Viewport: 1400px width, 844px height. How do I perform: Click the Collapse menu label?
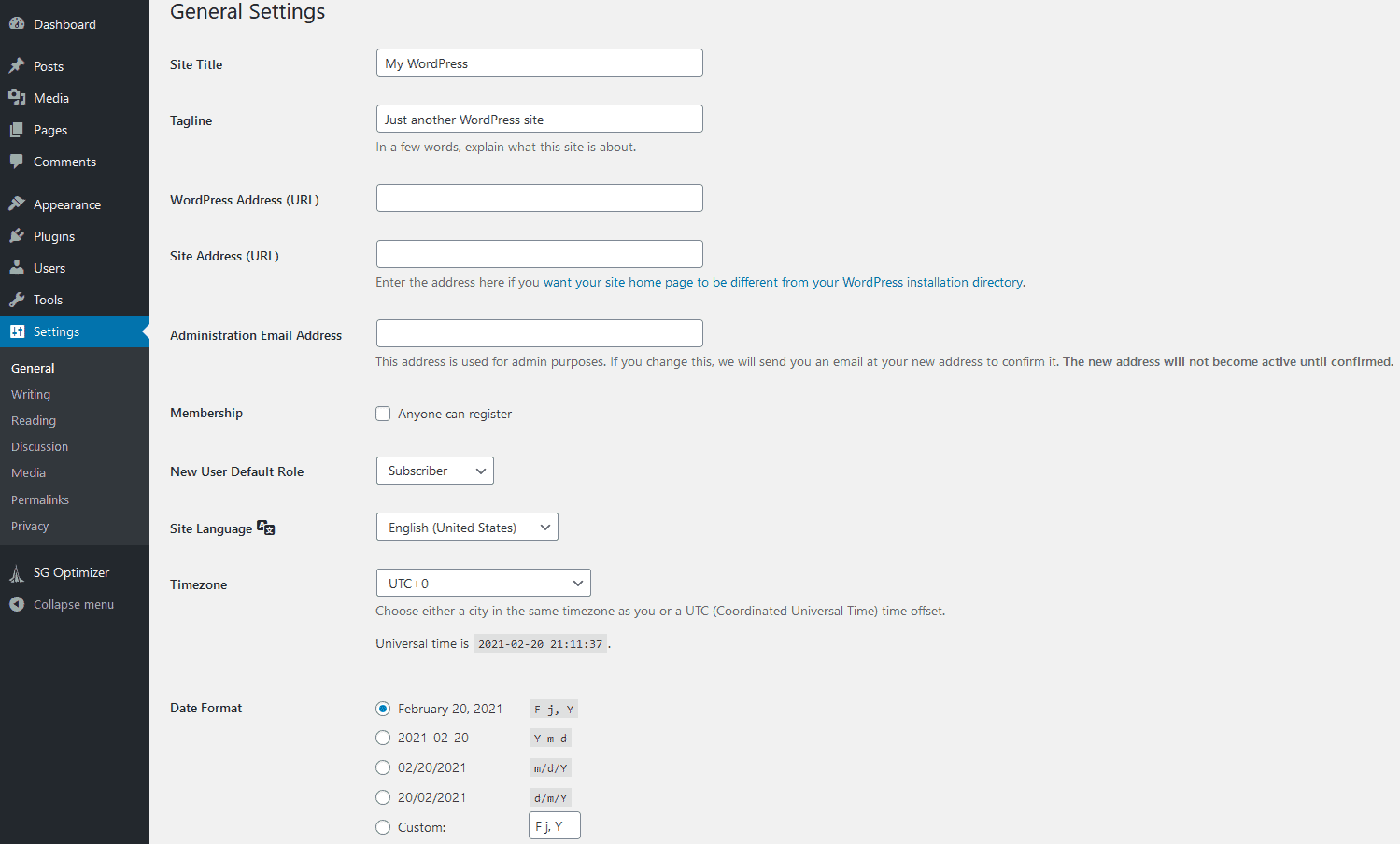74,604
